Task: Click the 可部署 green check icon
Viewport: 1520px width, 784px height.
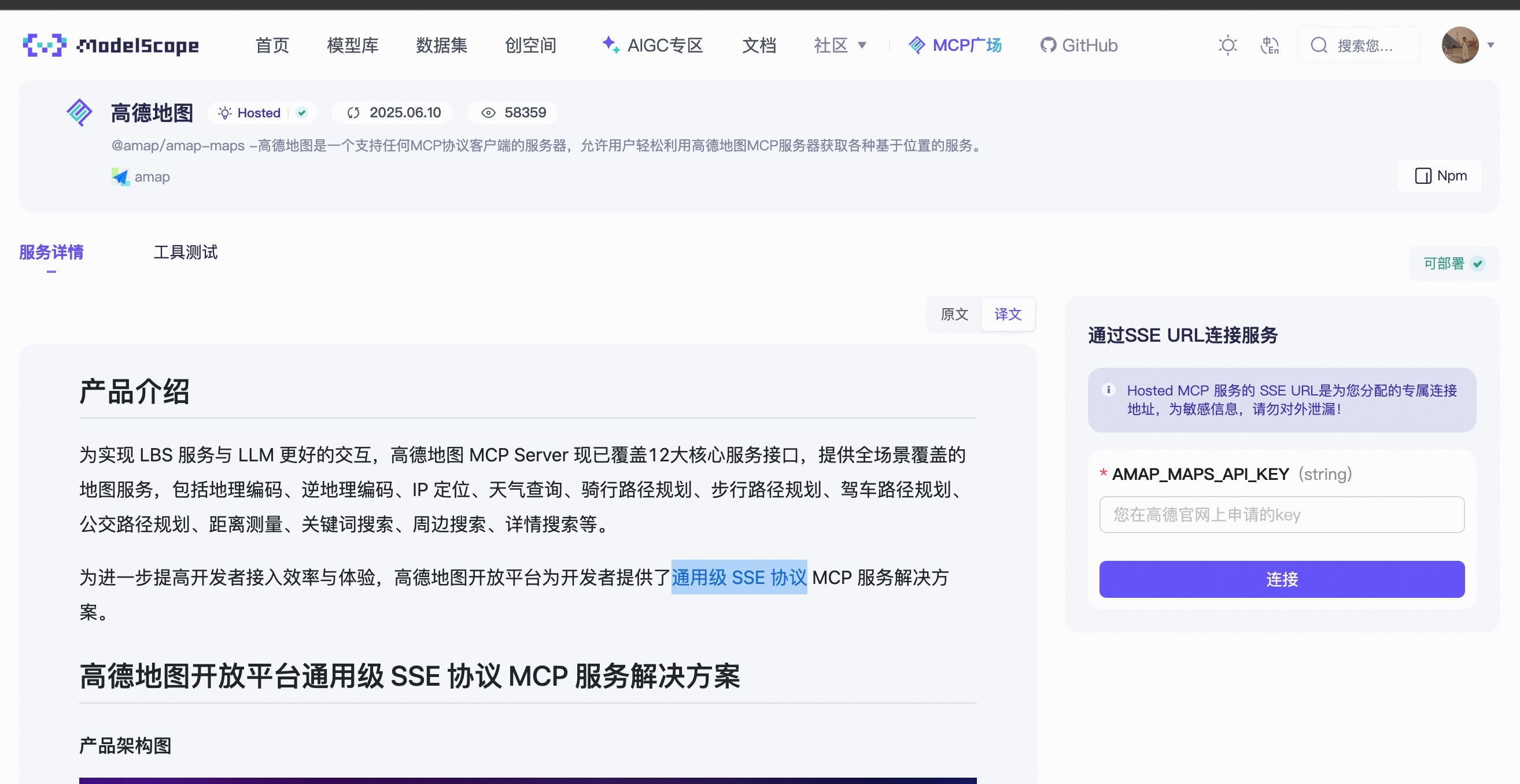Action: pos(1478,263)
